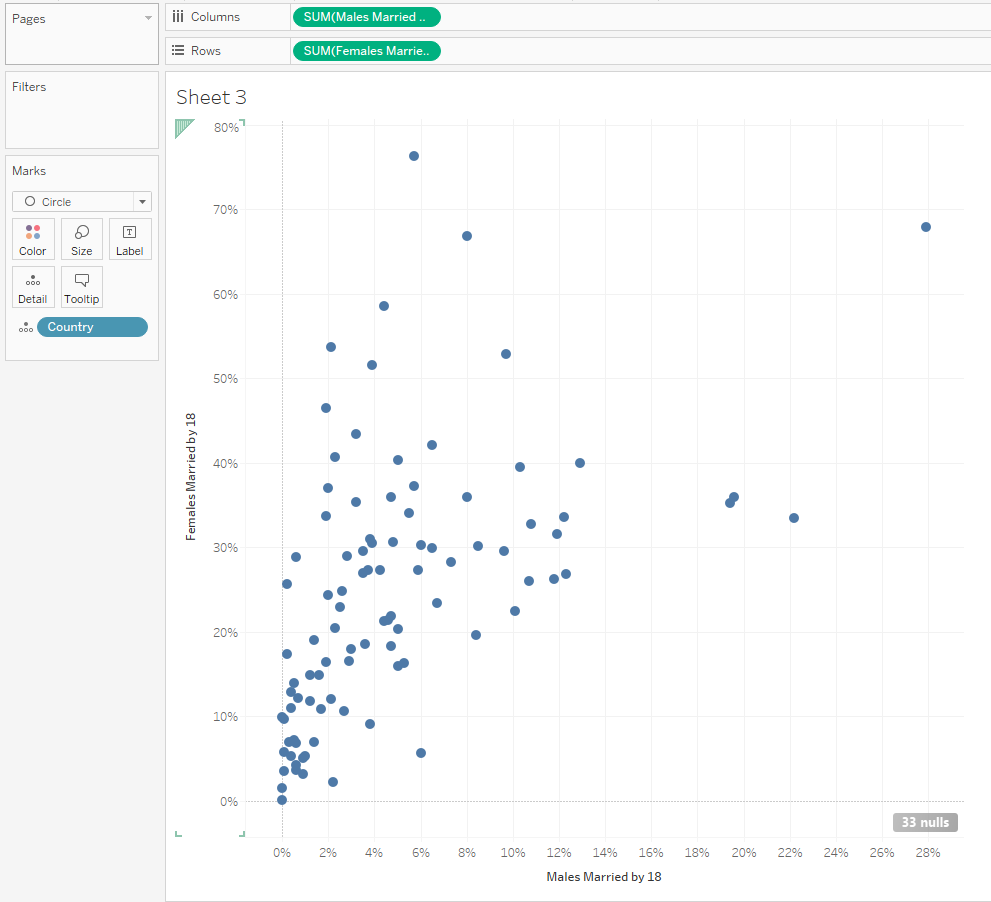Click the 33 nulls indicator
This screenshot has width=991, height=902.
(925, 822)
